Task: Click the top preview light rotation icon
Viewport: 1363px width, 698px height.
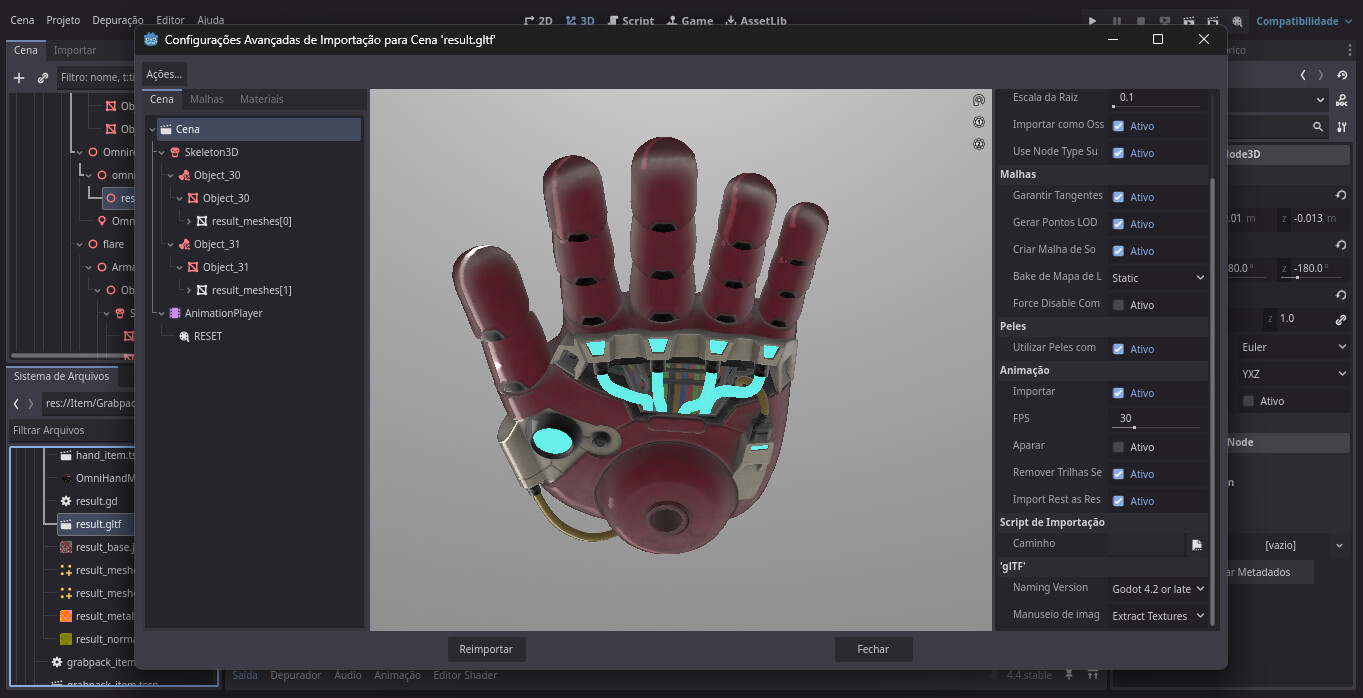Action: (x=979, y=100)
